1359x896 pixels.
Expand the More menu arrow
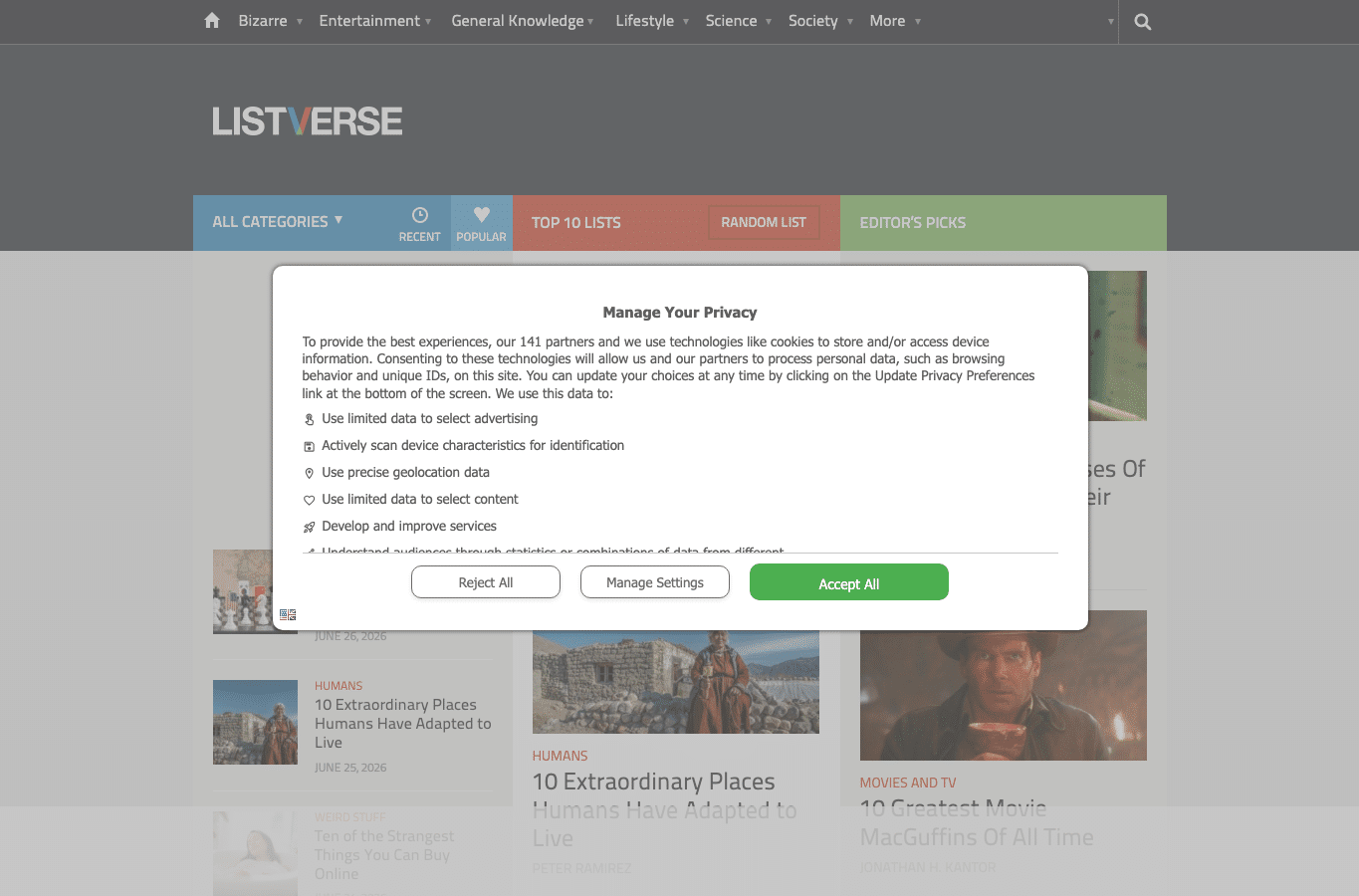click(917, 22)
